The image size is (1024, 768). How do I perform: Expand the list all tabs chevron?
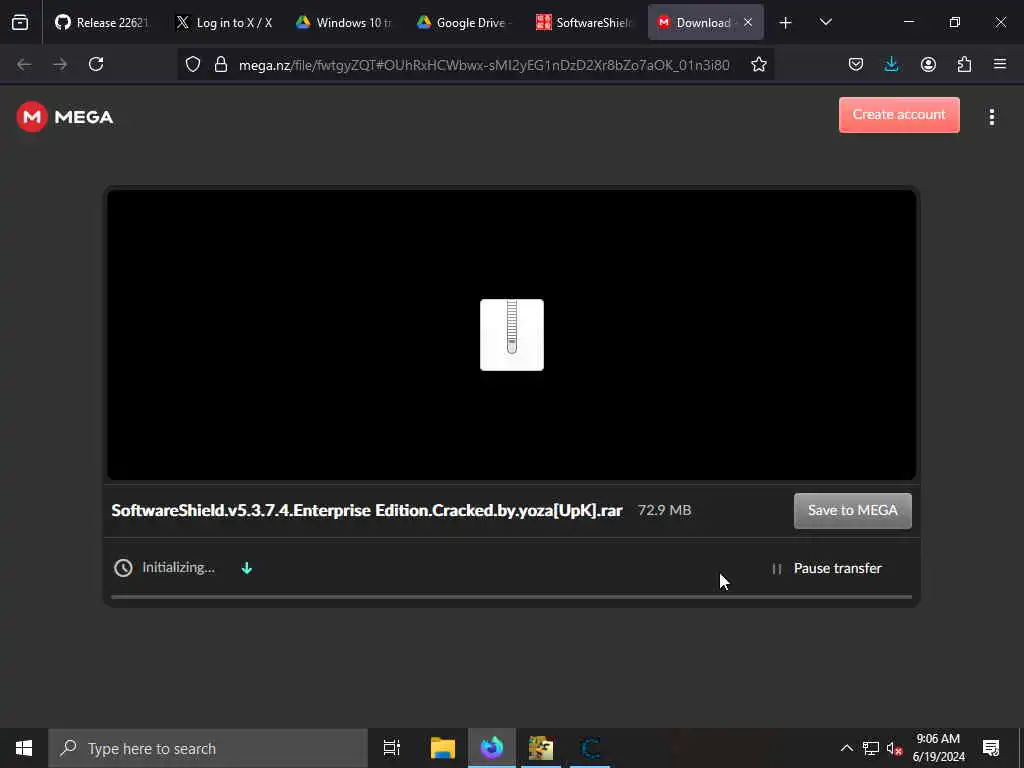point(825,22)
